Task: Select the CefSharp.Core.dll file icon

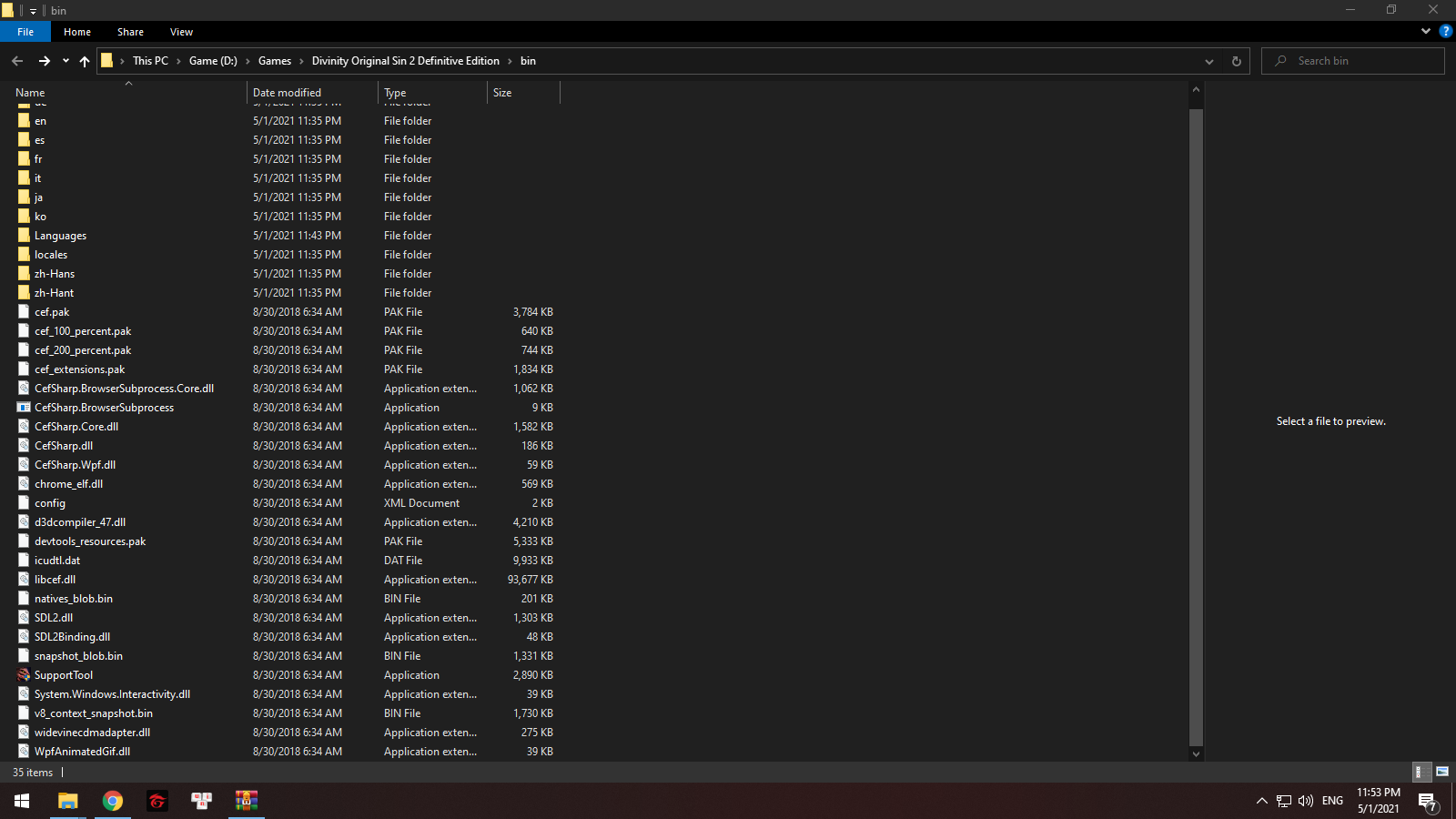Action: pos(24,426)
